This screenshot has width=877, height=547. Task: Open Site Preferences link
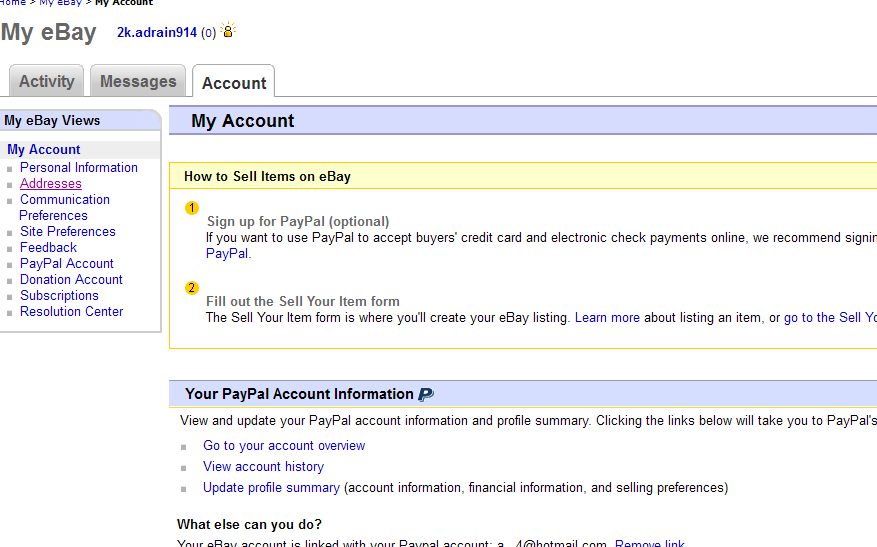[x=68, y=232]
